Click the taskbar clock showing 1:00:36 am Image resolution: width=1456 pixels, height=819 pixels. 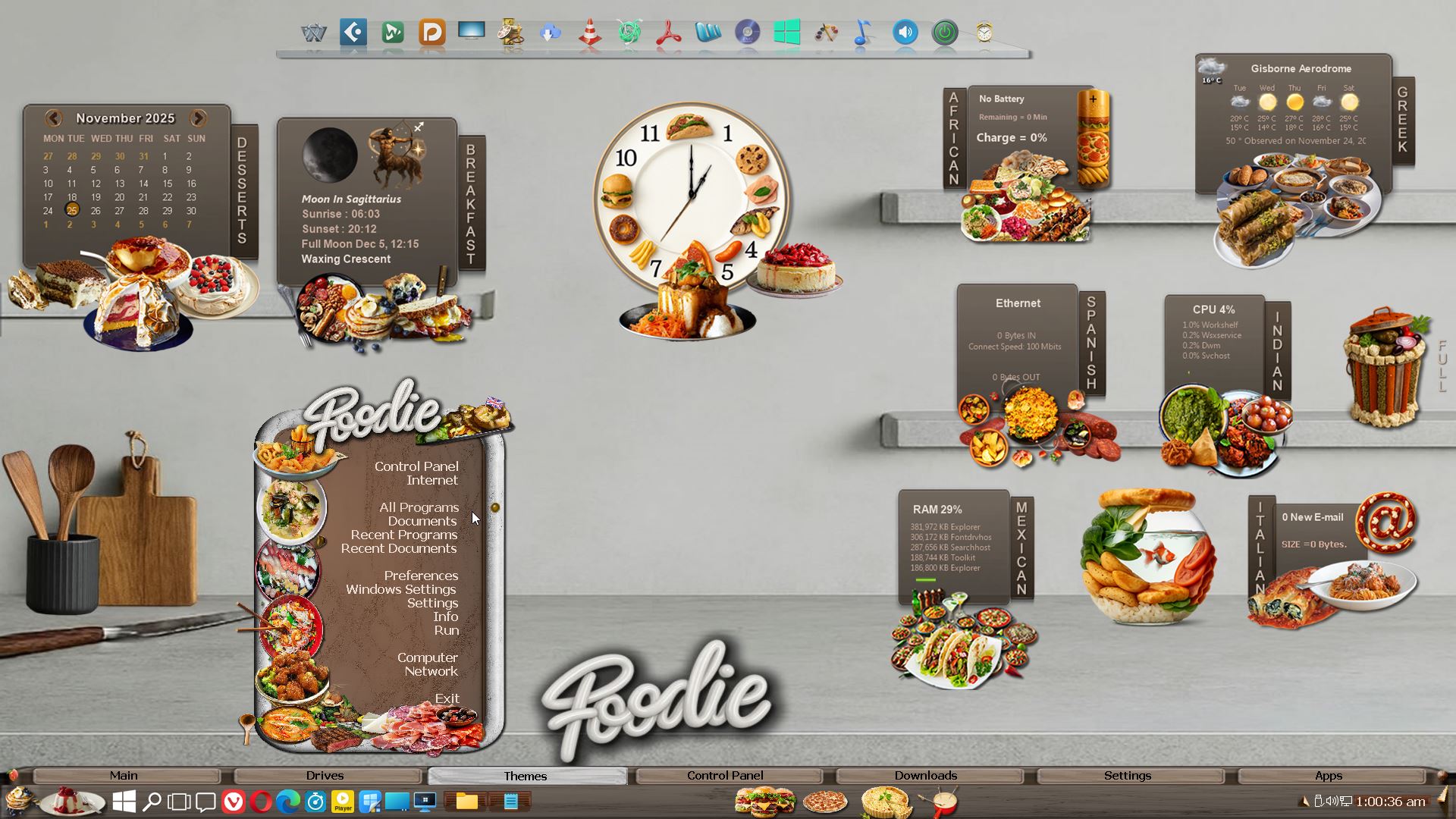(1390, 802)
